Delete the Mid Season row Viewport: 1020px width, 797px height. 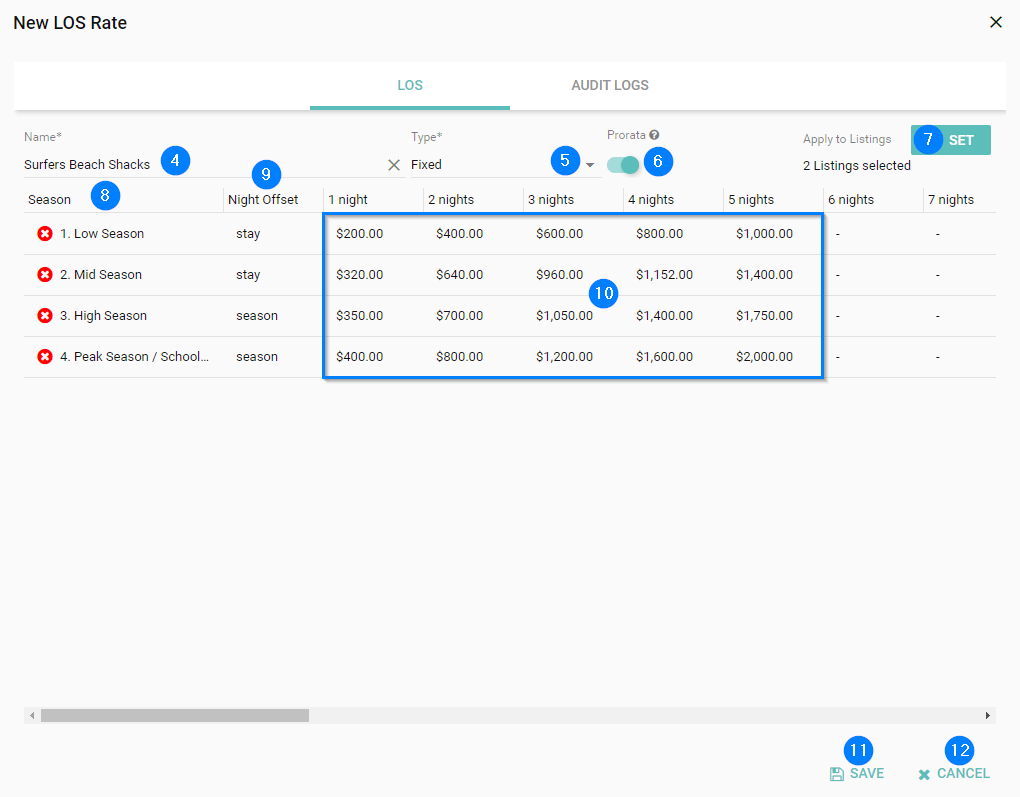[x=45, y=275]
